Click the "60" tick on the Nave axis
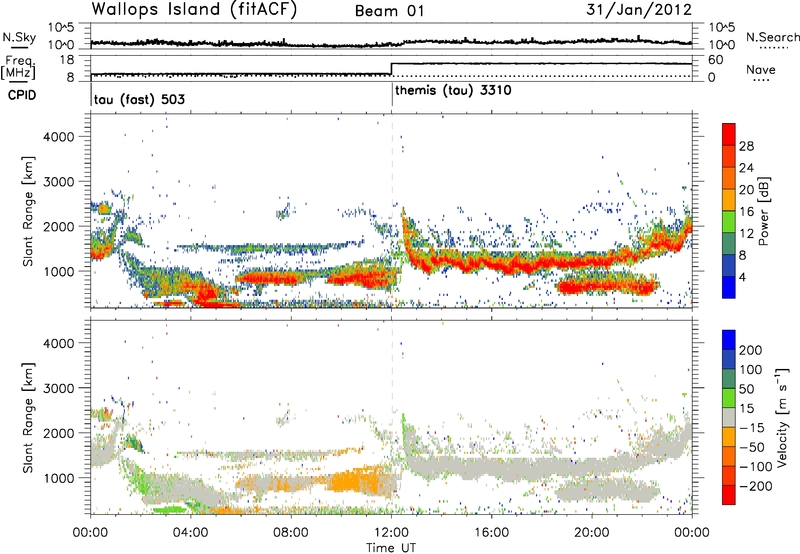 tap(715, 60)
